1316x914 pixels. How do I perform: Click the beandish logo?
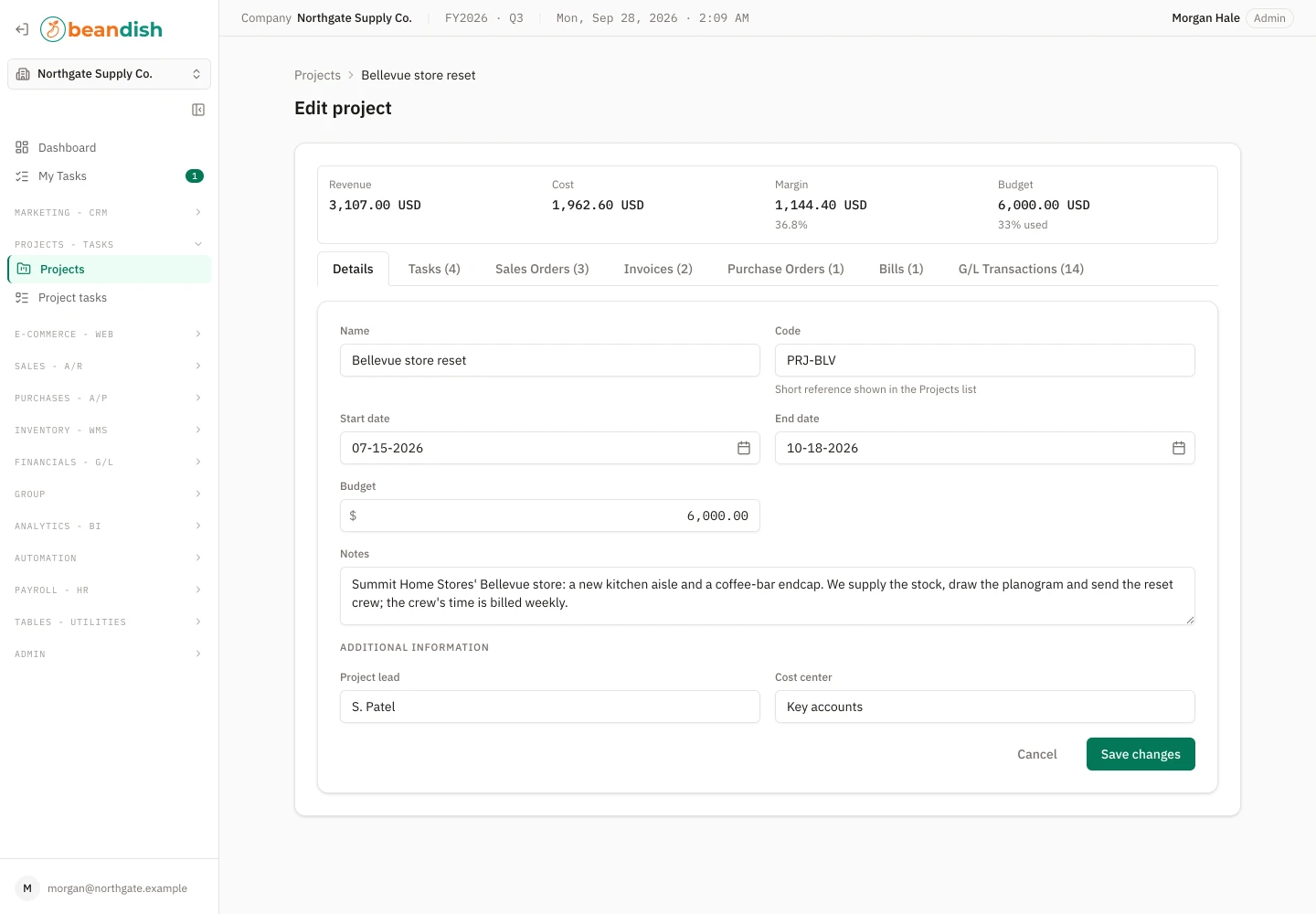click(101, 29)
